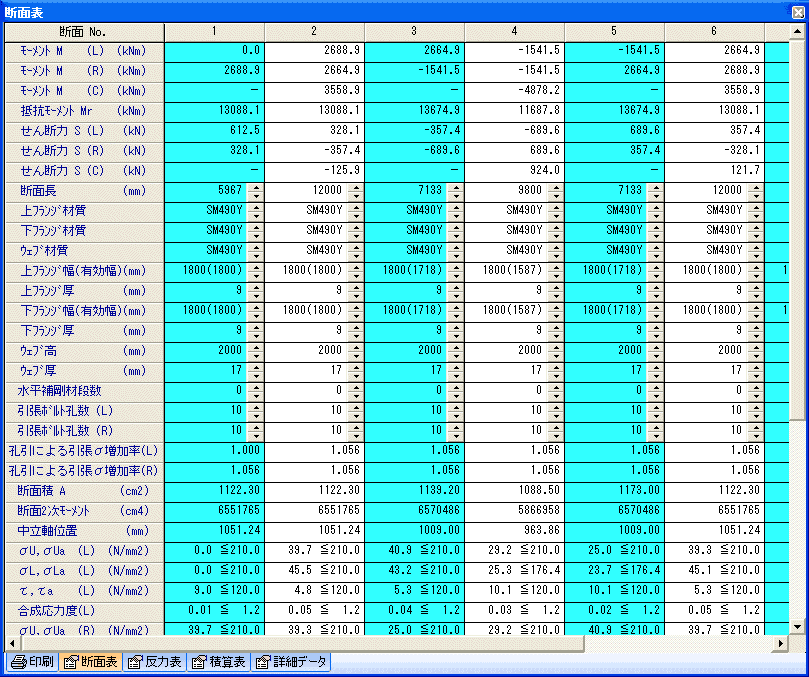Decrease ウェブ高 2000 for section 5

(656, 358)
